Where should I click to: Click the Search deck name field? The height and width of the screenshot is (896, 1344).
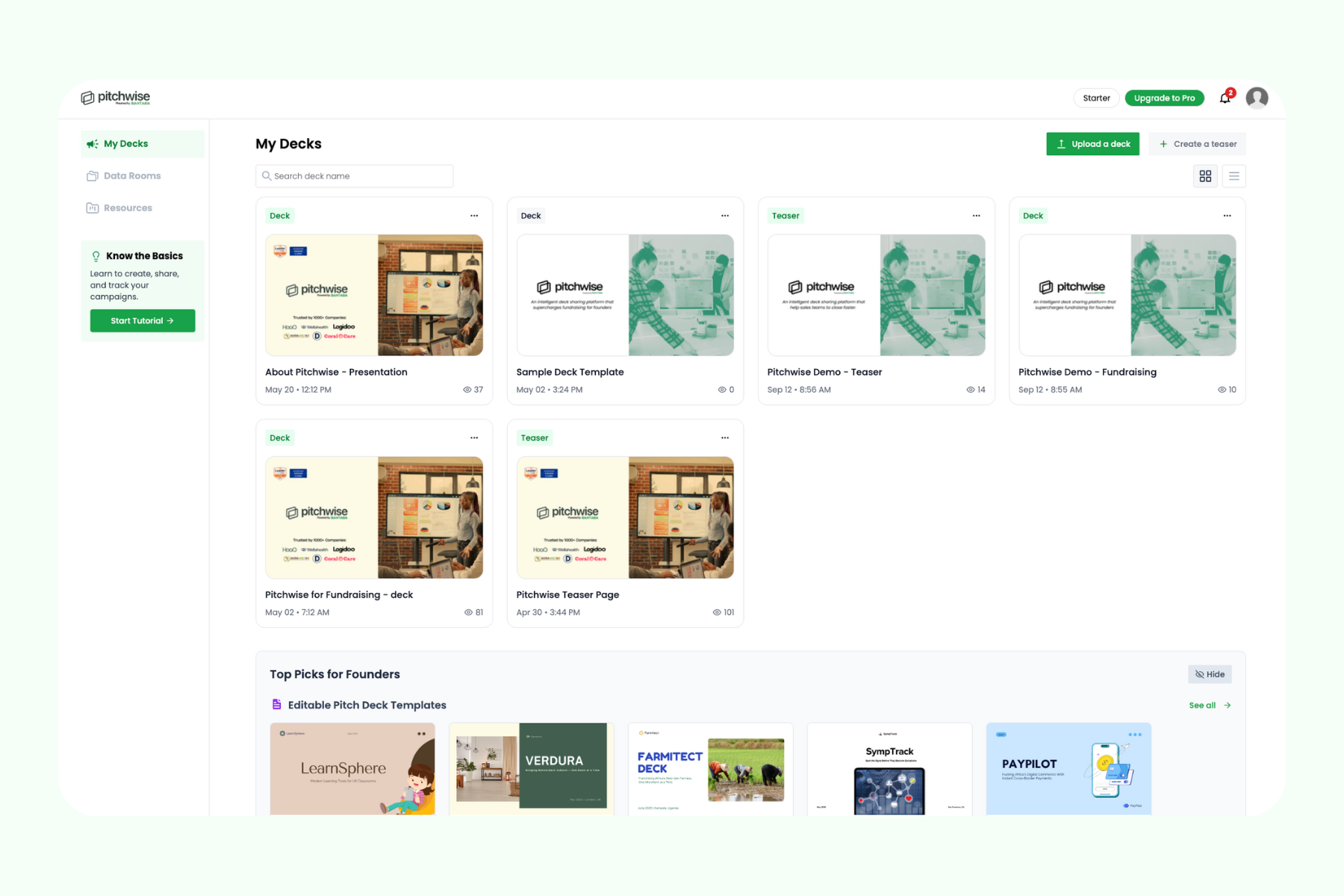coord(354,175)
